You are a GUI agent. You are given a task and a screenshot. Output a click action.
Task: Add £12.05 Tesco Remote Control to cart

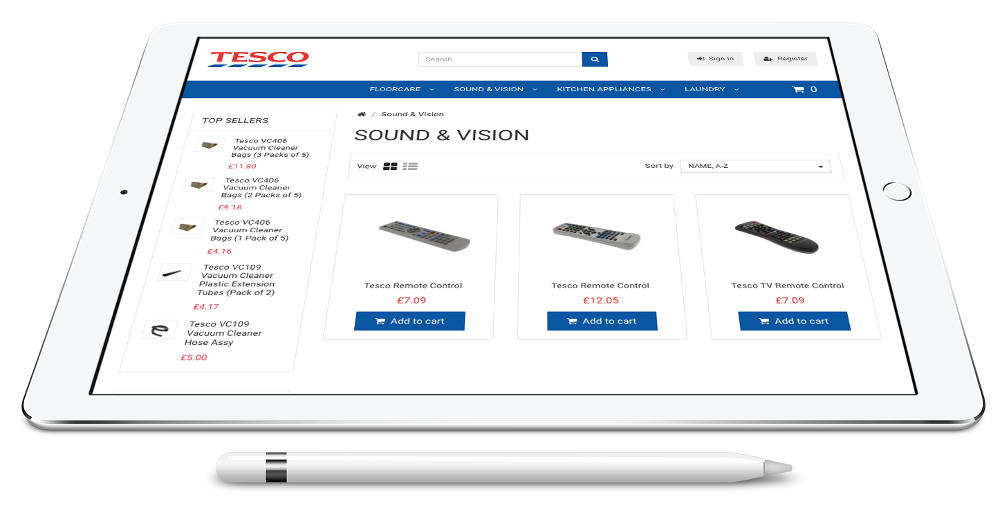[601, 321]
